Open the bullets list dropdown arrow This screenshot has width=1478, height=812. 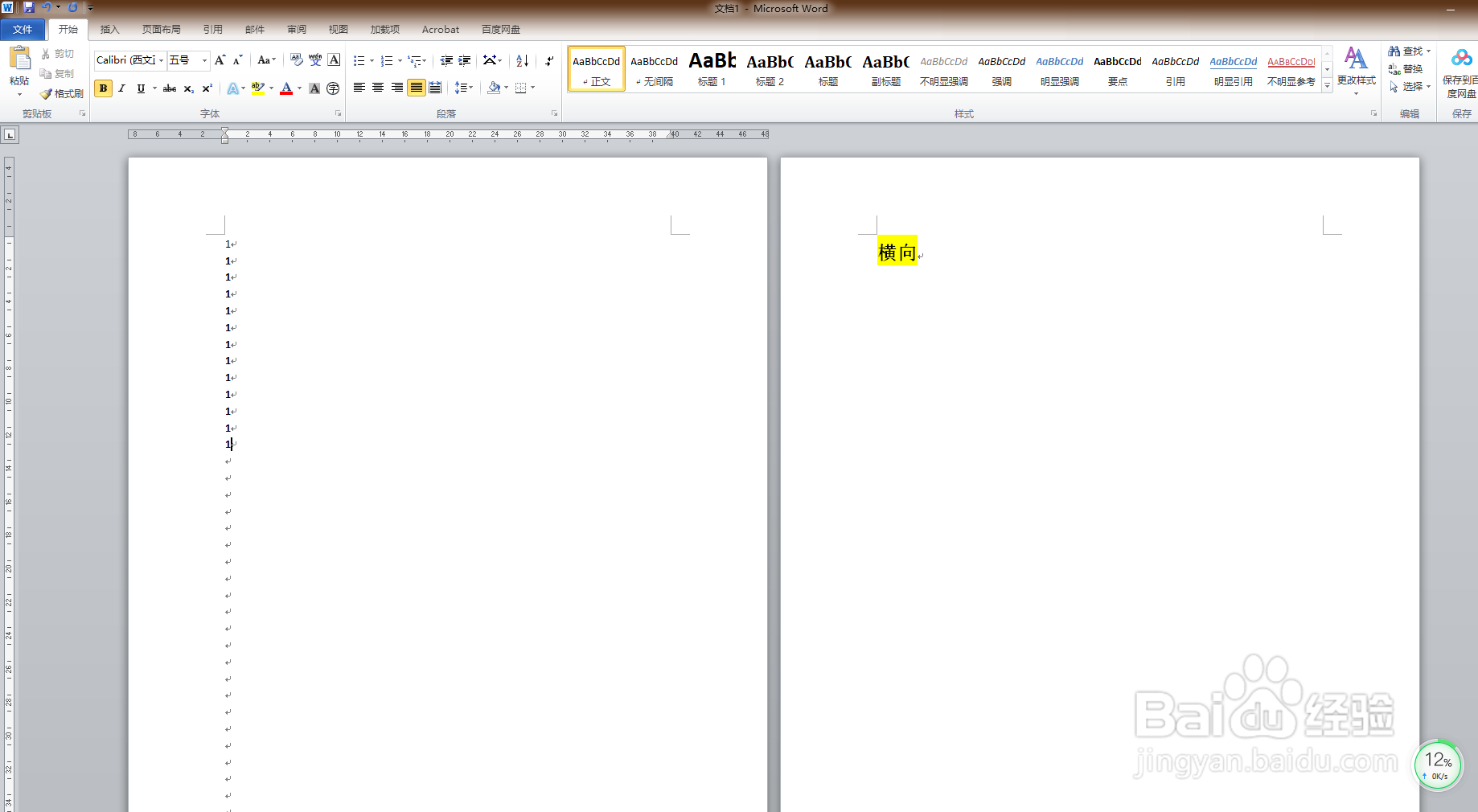372,61
